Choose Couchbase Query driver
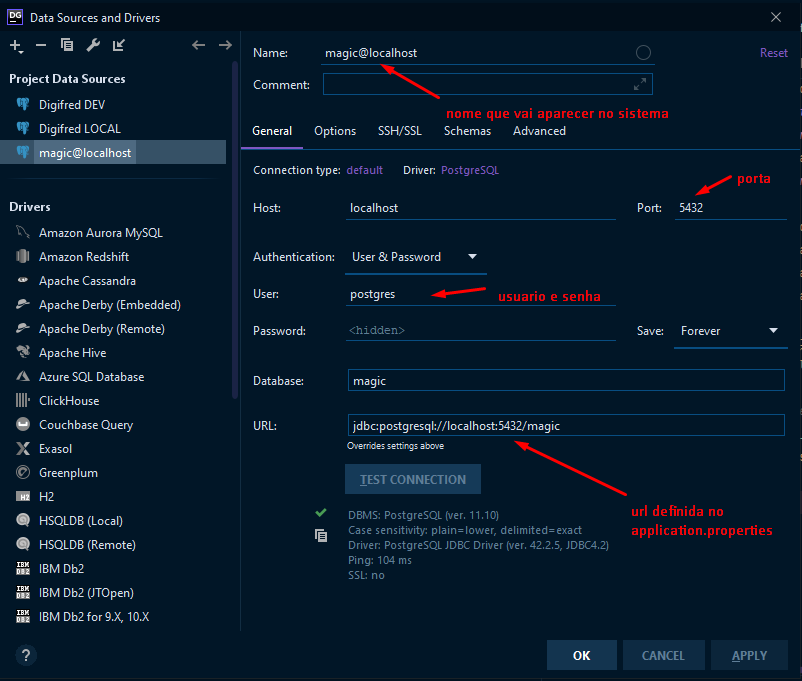Screen dimensions: 802x681 113,425
